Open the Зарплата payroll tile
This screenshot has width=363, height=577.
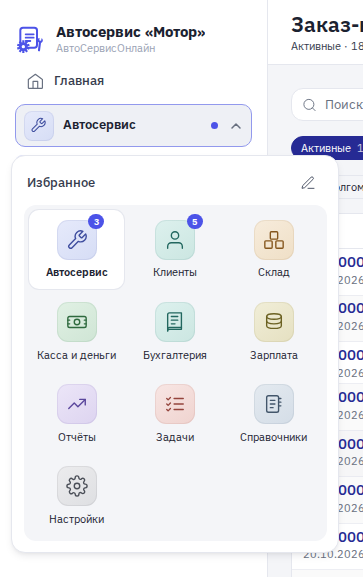[274, 332]
